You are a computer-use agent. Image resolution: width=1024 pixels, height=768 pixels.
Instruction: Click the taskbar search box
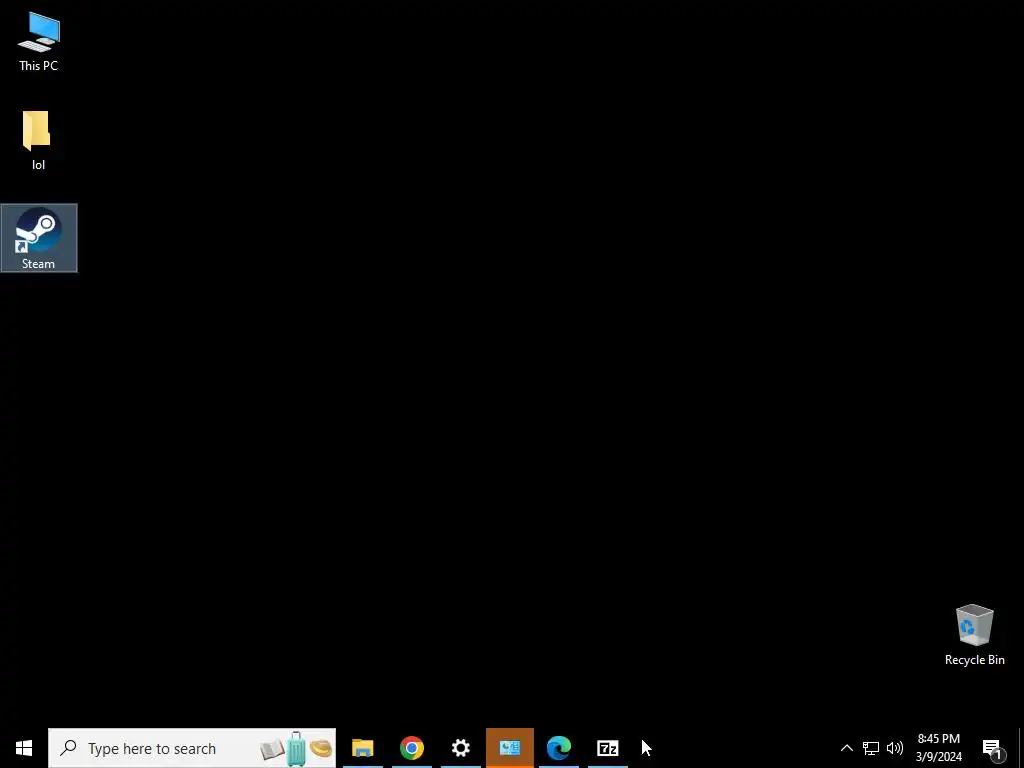click(x=192, y=748)
